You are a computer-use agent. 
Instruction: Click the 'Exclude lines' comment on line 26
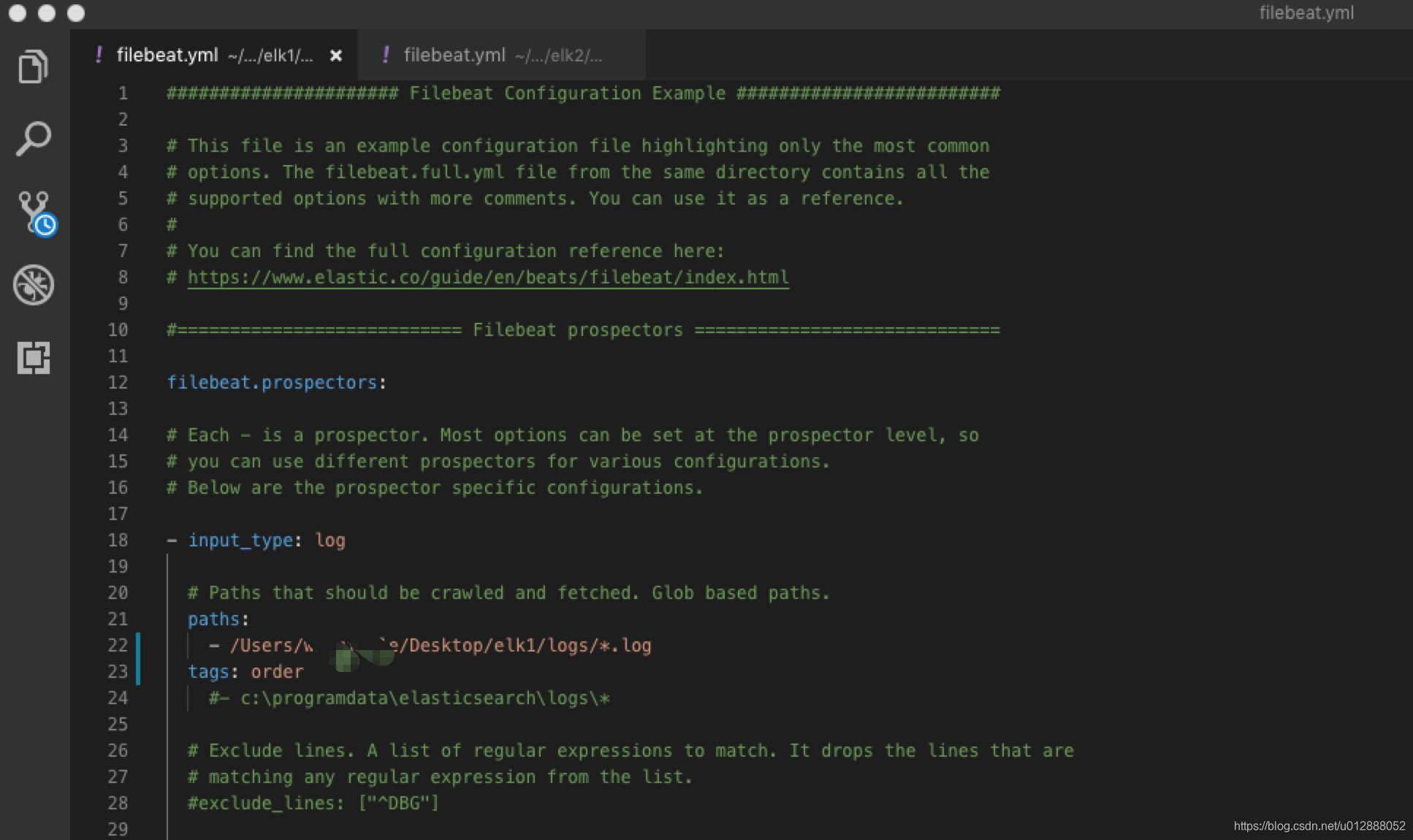pos(631,751)
